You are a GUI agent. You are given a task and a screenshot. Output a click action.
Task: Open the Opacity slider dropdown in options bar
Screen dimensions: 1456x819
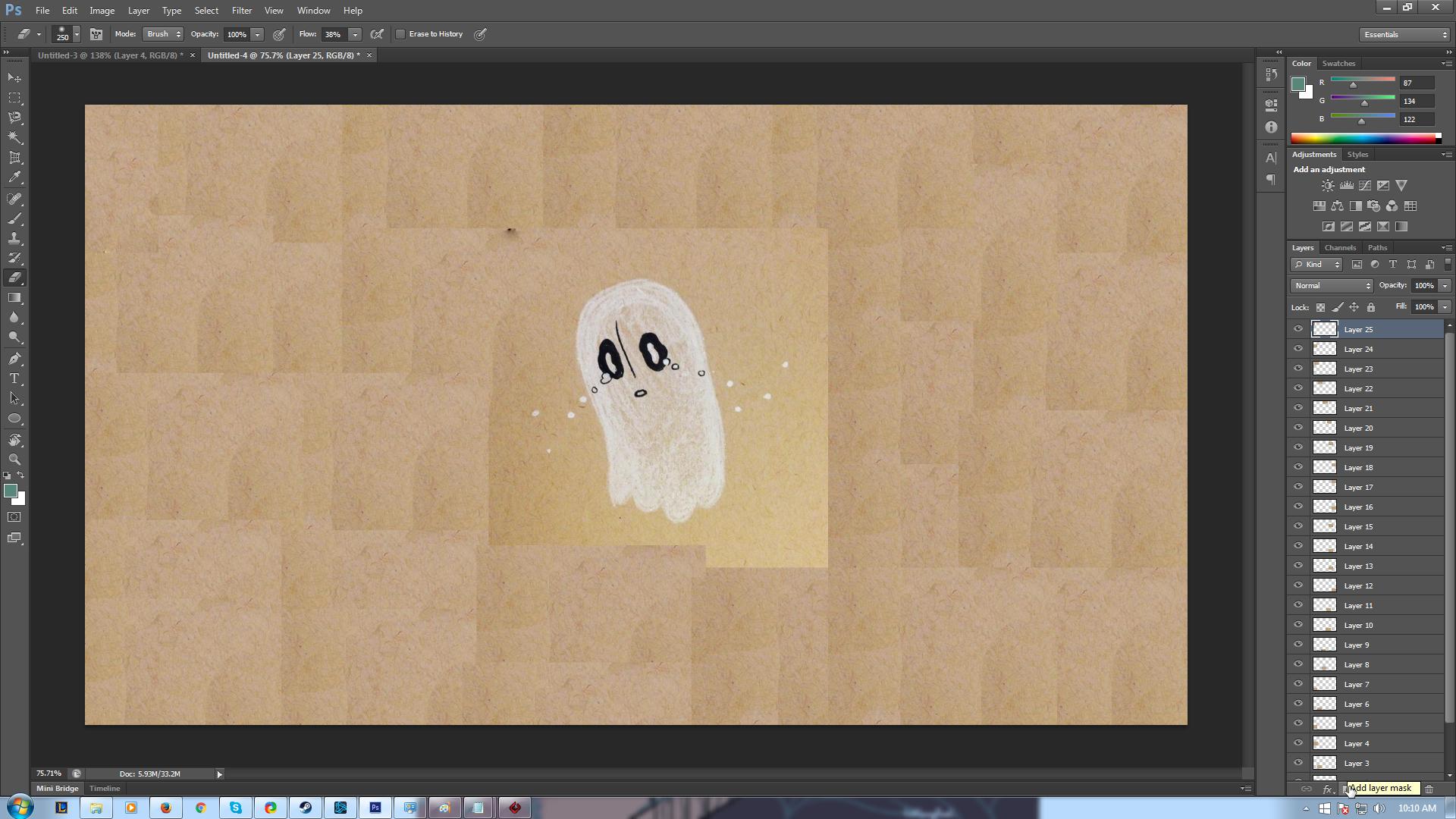[x=257, y=34]
